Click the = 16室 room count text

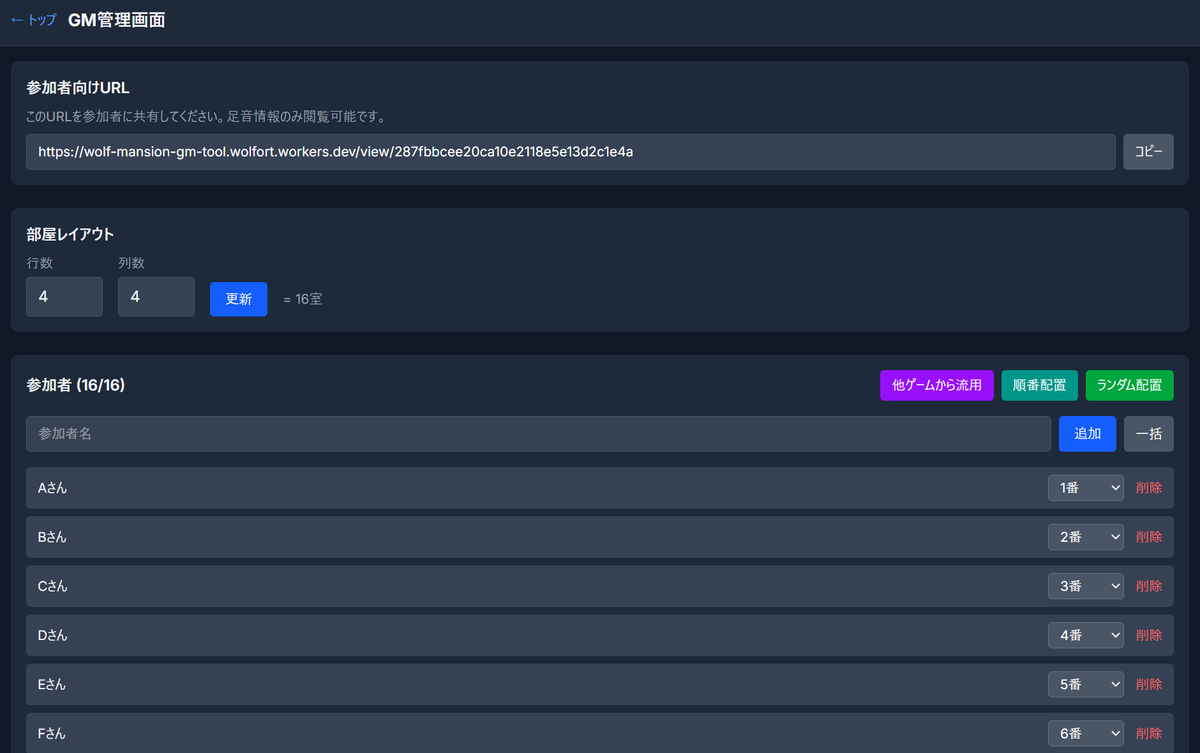302,299
